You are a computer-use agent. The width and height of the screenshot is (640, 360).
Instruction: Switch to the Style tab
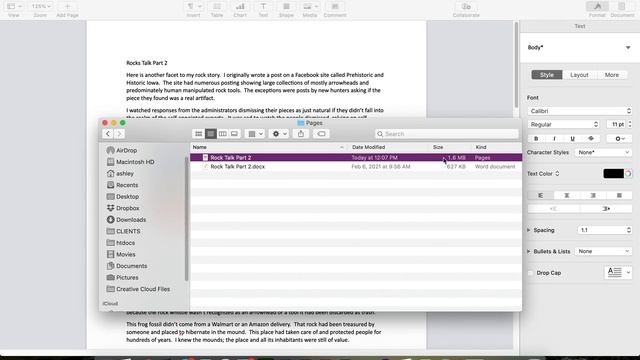tap(547, 75)
